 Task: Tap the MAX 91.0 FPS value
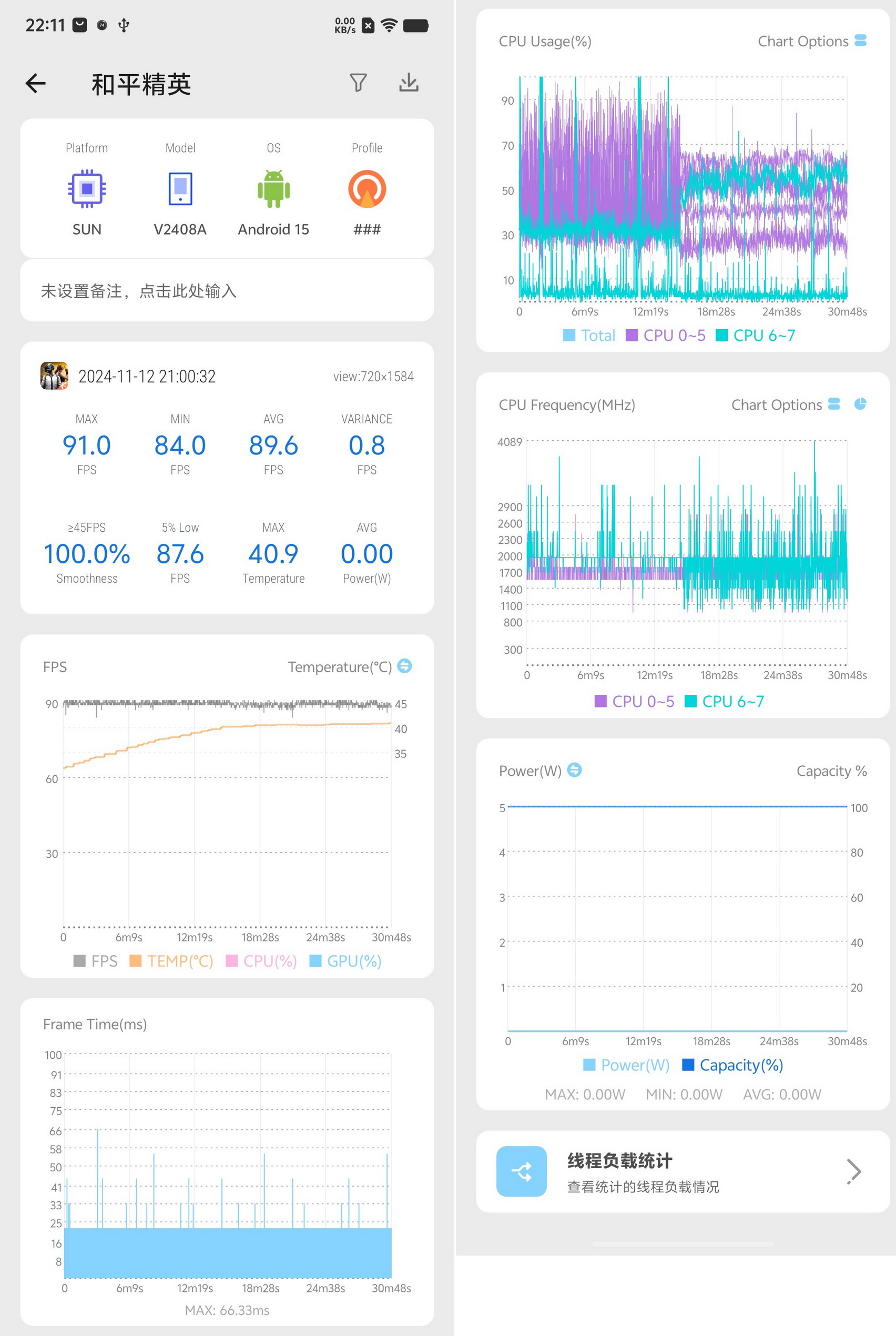[x=87, y=445]
